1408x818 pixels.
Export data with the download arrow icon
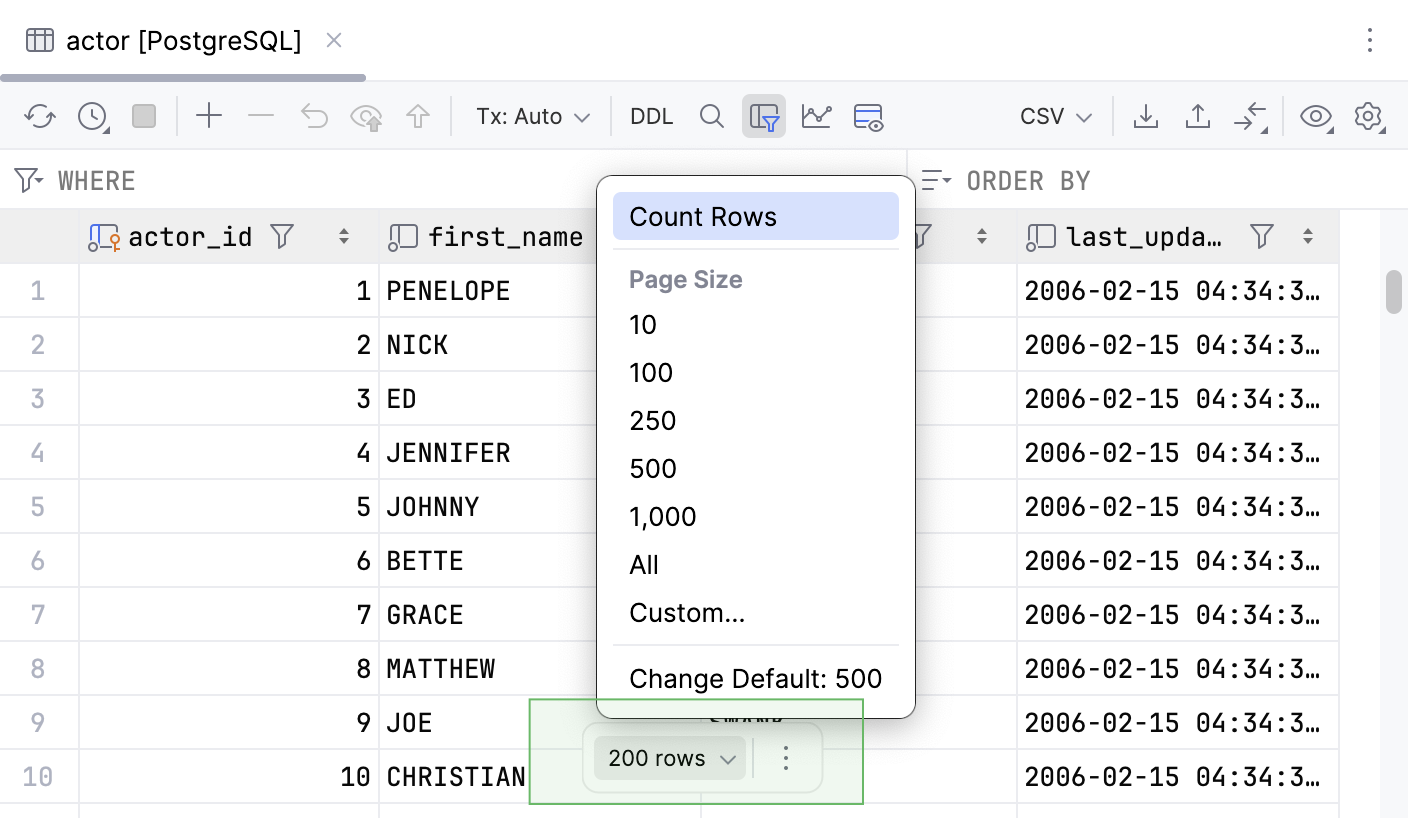click(1146, 116)
